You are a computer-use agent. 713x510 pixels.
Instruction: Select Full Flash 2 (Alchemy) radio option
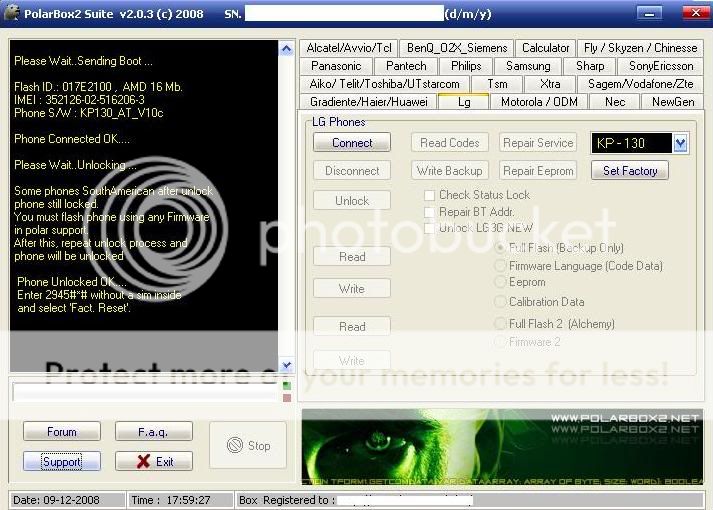[x=500, y=324]
